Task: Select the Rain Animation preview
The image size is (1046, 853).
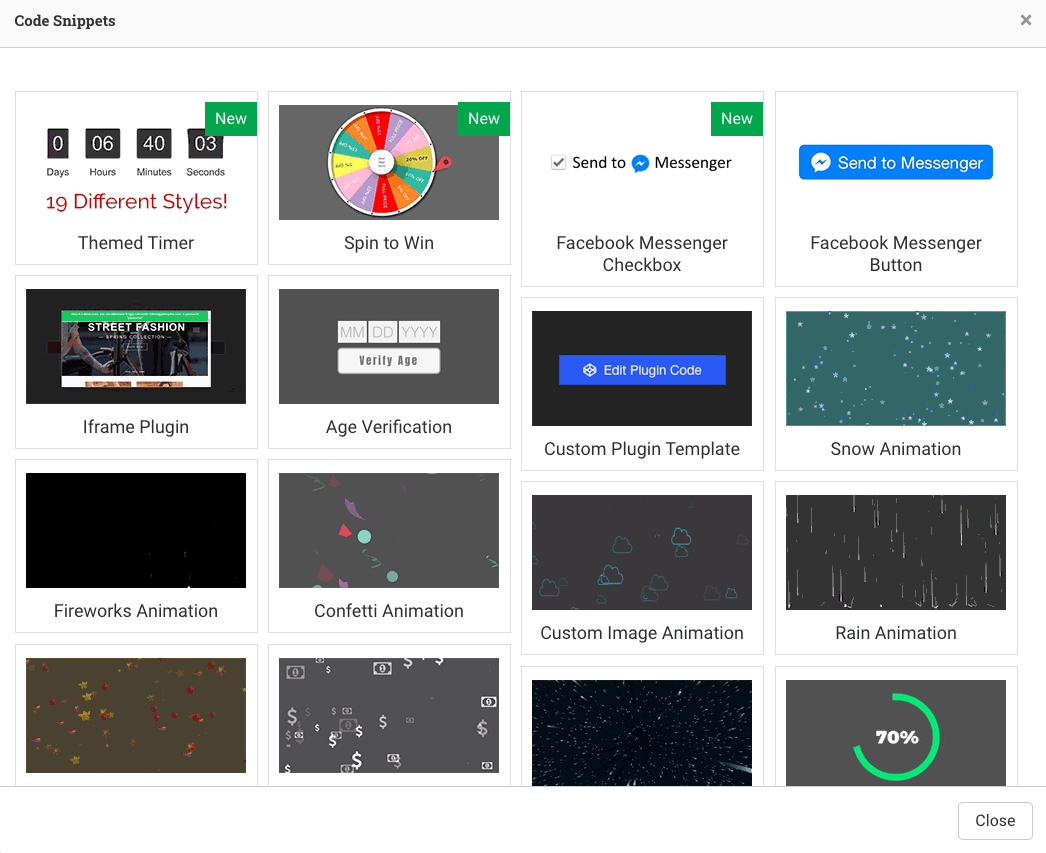Action: [x=895, y=552]
